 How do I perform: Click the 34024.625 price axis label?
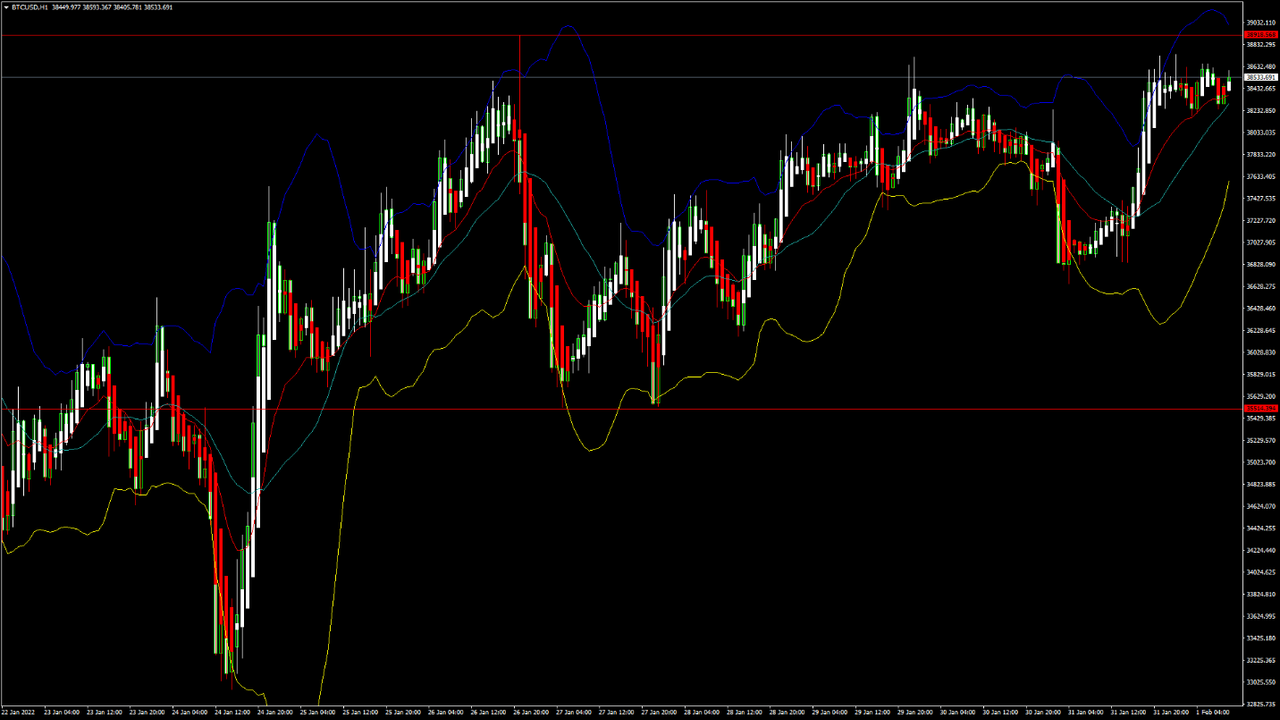[x=1260, y=572]
